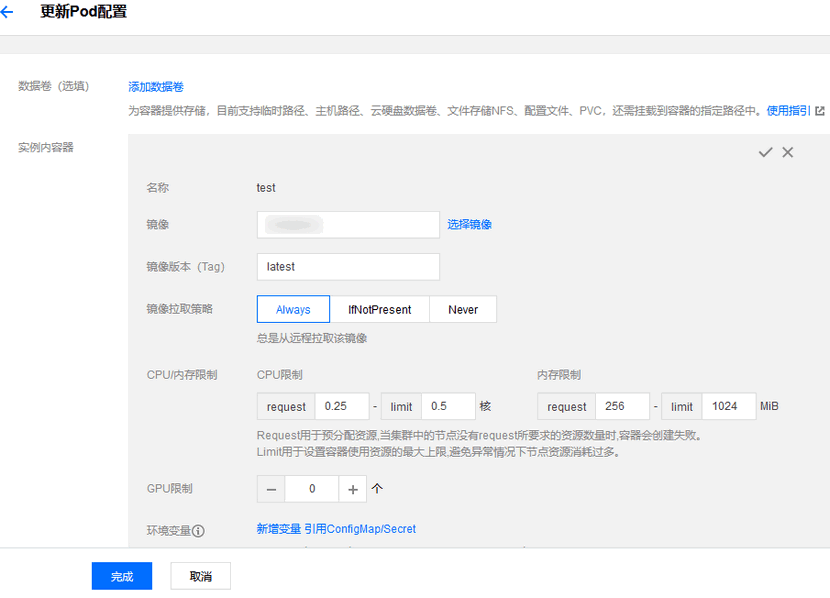Click the GPU限制 label
This screenshot has width=830, height=598.
coord(169,488)
